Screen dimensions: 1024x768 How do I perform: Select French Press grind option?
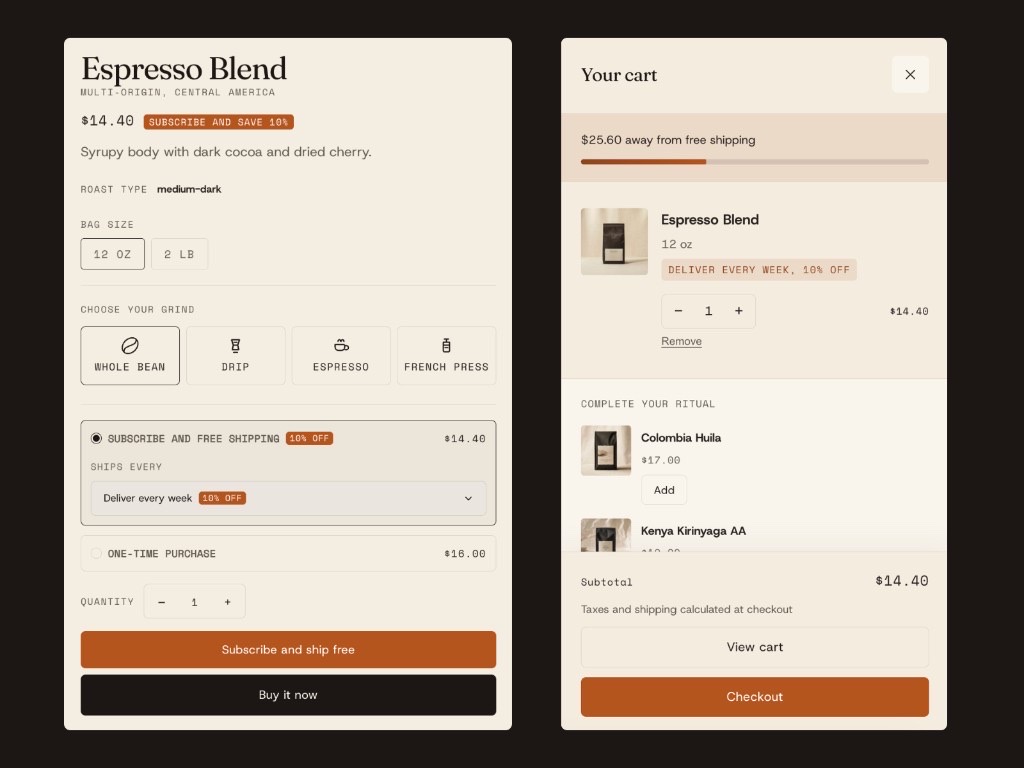(x=447, y=355)
